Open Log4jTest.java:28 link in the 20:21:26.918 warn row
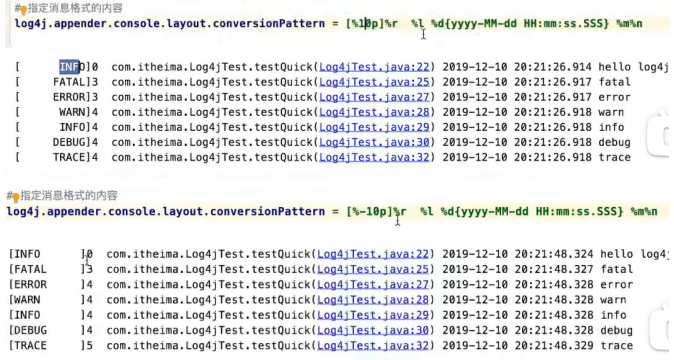The height and width of the screenshot is (360, 674). 374,112
